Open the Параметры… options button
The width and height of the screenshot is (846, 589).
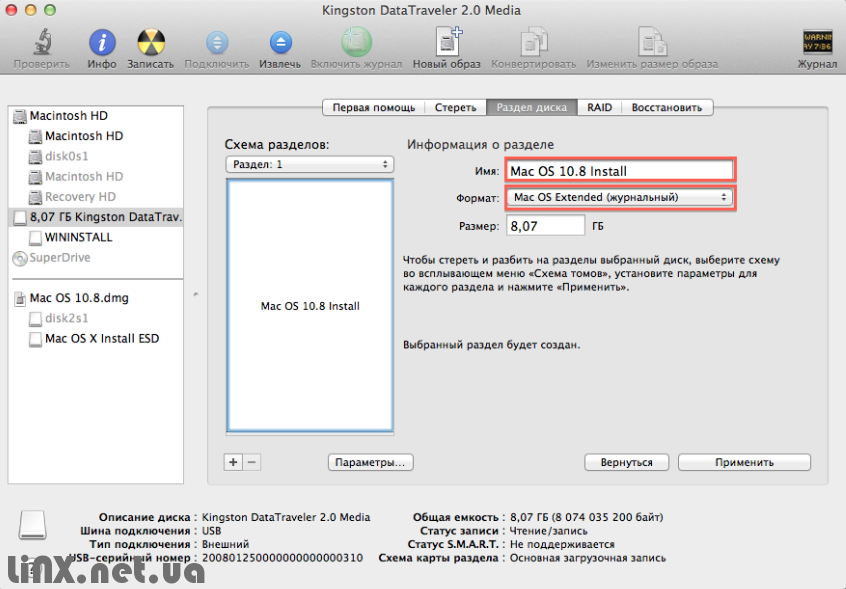pyautogui.click(x=370, y=462)
